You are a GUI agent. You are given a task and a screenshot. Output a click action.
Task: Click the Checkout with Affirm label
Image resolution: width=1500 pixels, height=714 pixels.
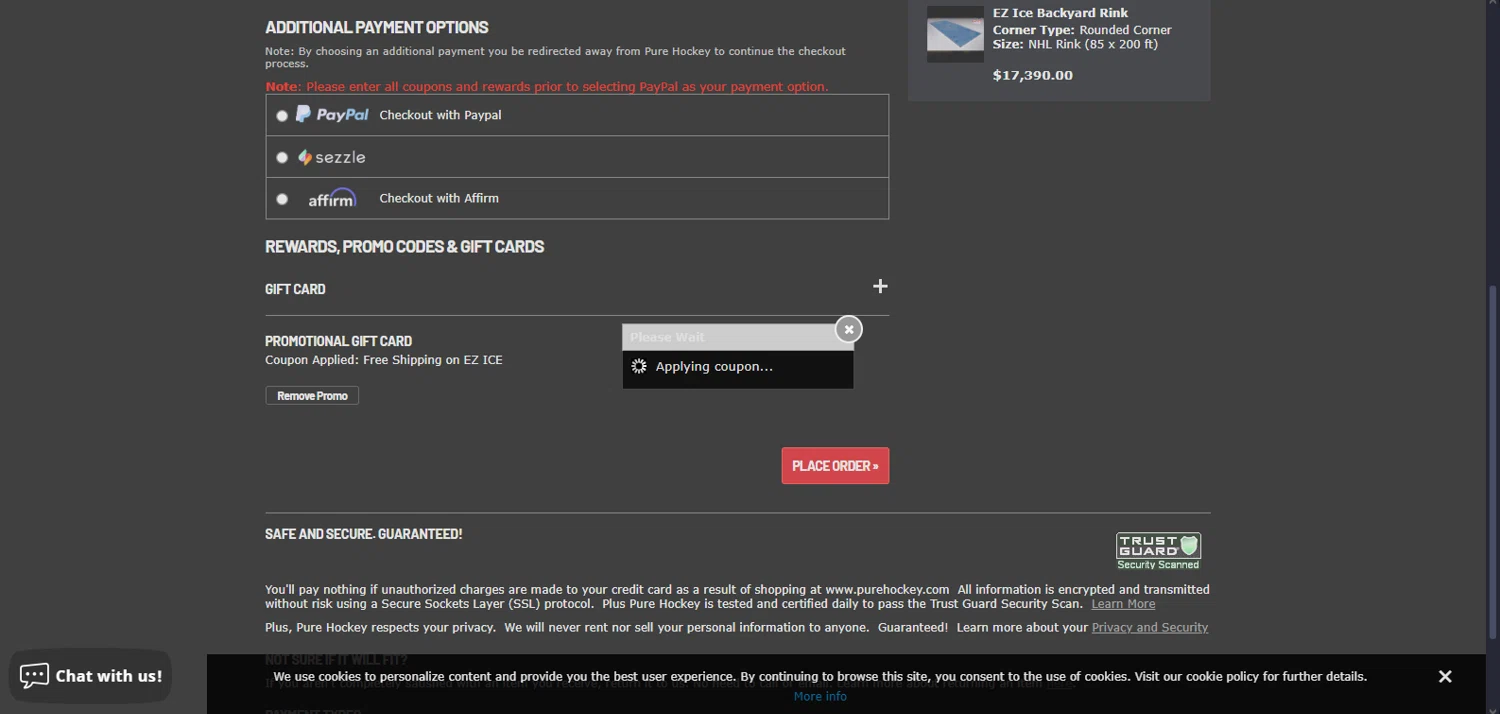pos(439,198)
